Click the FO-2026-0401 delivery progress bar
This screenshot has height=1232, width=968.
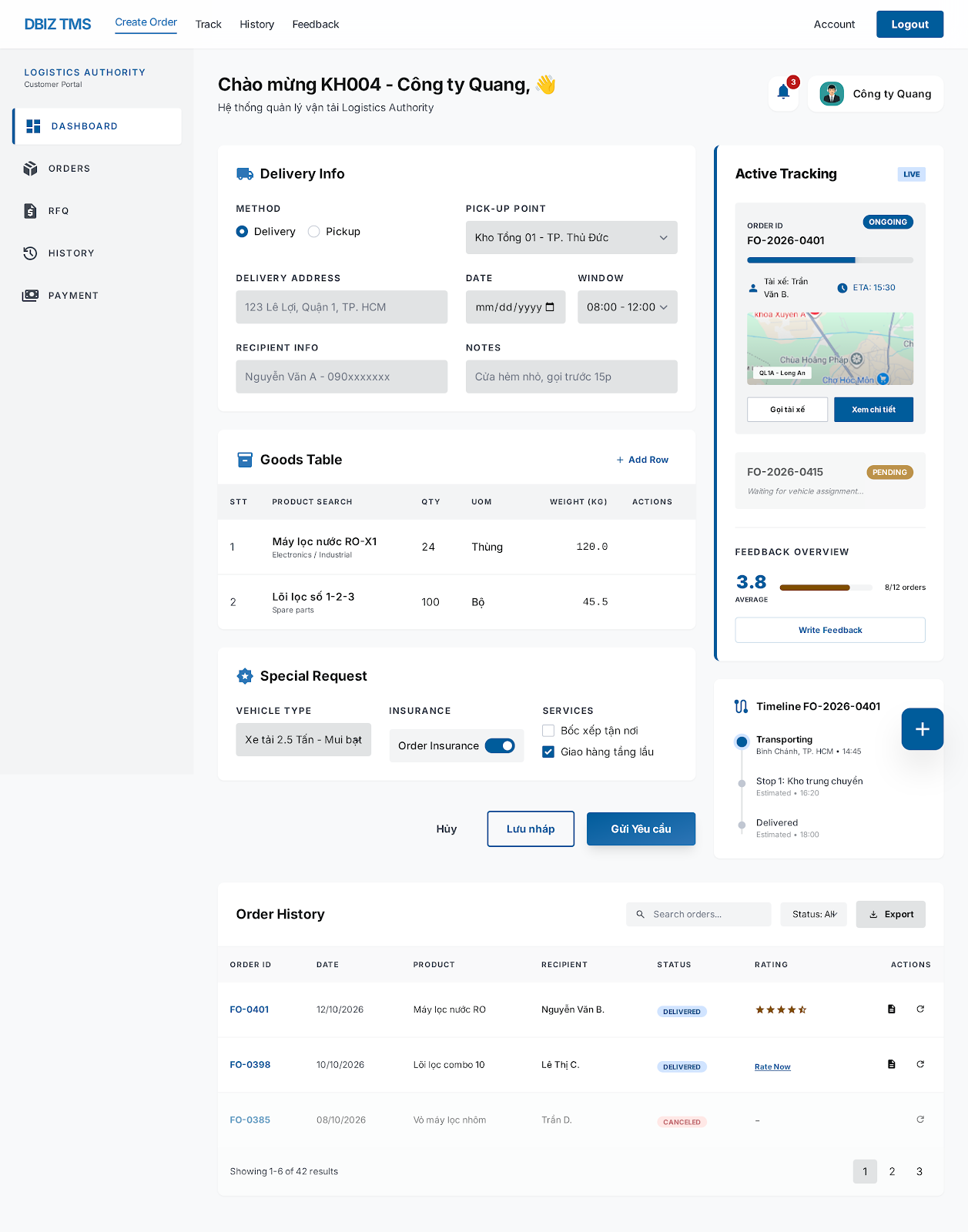[x=830, y=260]
